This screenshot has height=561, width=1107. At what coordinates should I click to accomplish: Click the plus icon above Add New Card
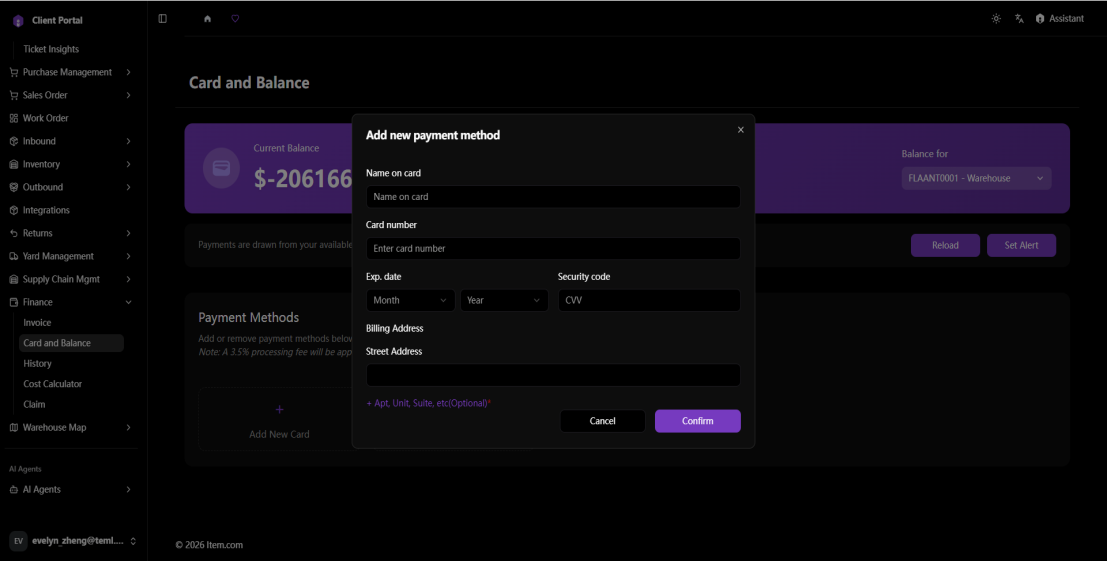click(280, 409)
